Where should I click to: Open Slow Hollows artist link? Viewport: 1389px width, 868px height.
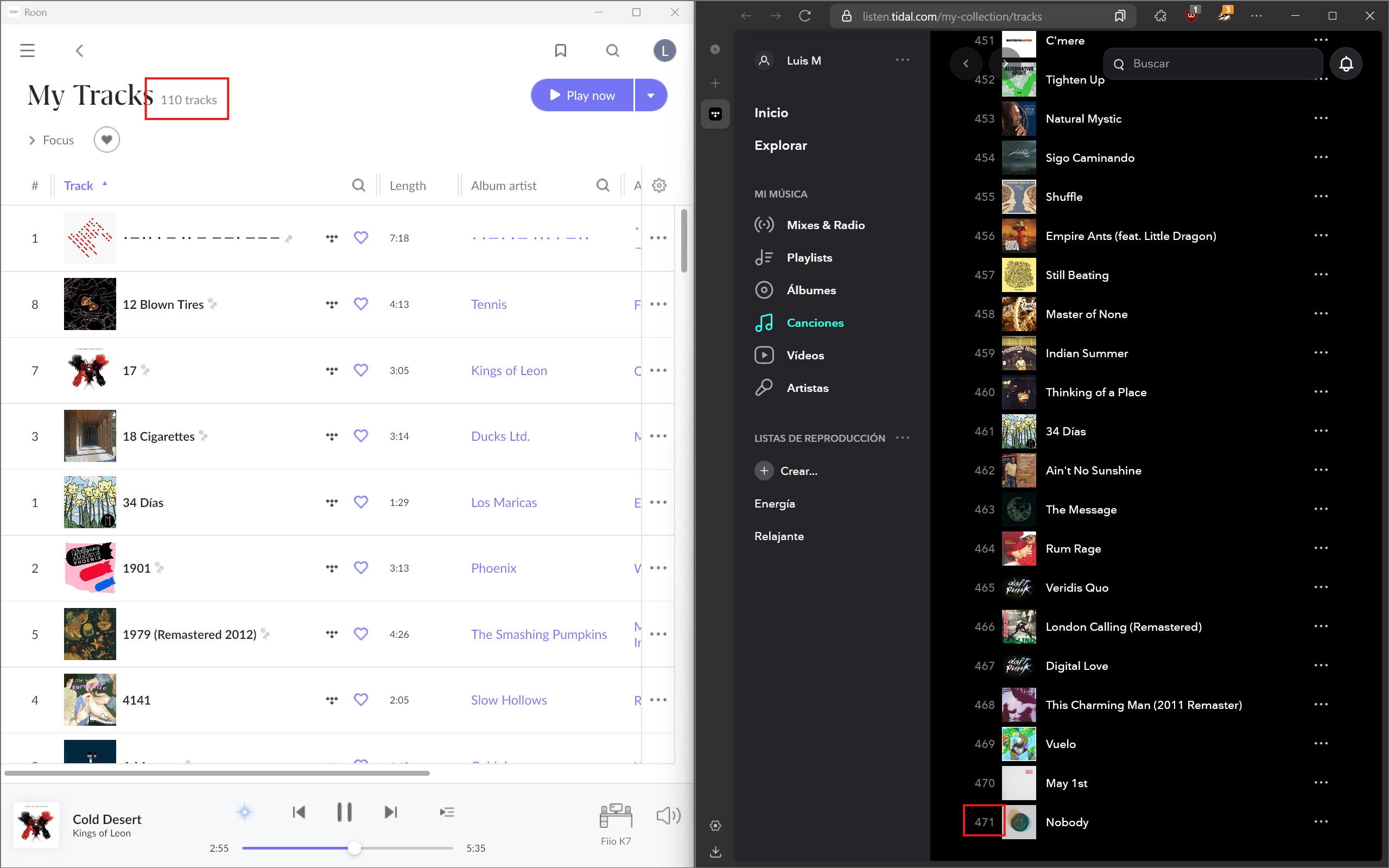coord(509,700)
